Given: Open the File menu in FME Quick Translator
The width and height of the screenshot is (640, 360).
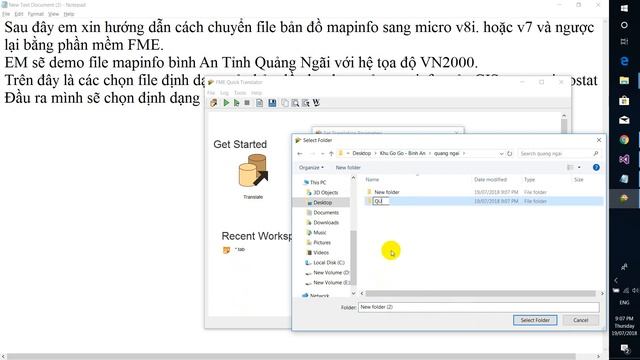Looking at the screenshot, I should pyautogui.click(x=211, y=93).
